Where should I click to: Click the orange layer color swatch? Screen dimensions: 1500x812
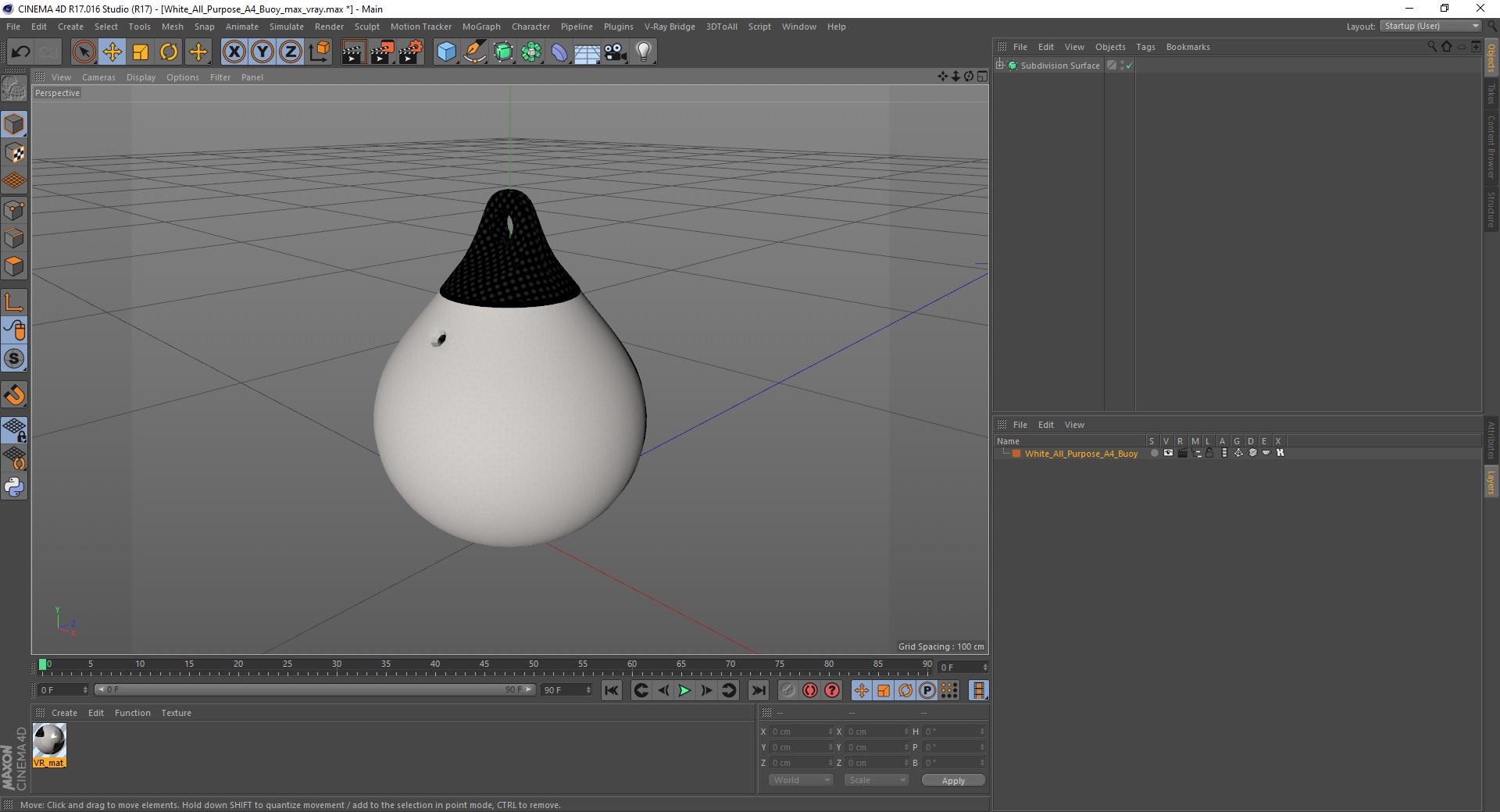pos(1016,454)
